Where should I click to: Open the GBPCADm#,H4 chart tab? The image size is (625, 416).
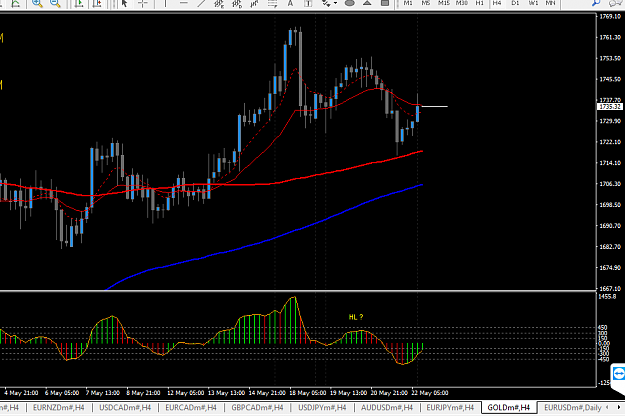click(x=257, y=408)
